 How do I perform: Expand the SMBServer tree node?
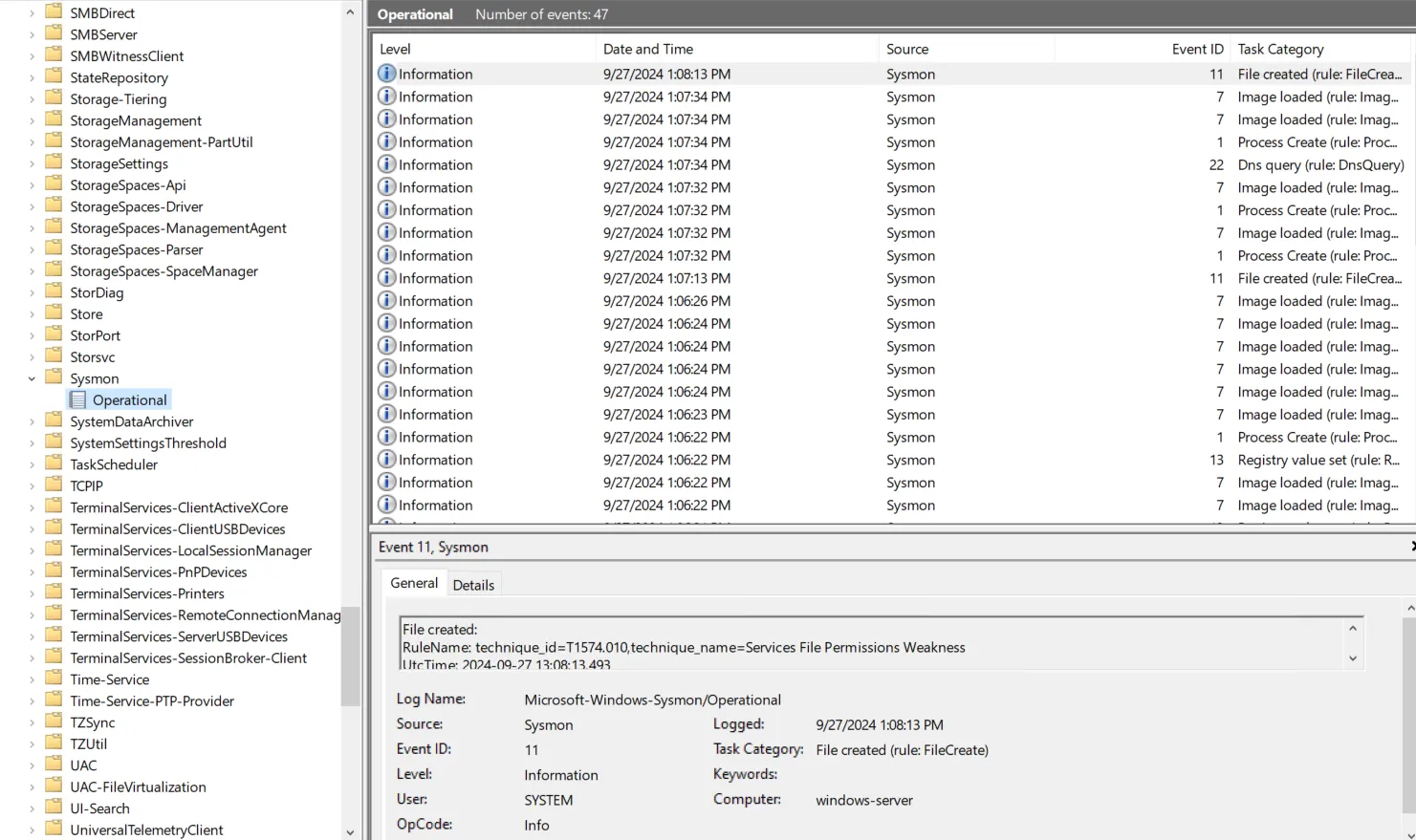(30, 34)
